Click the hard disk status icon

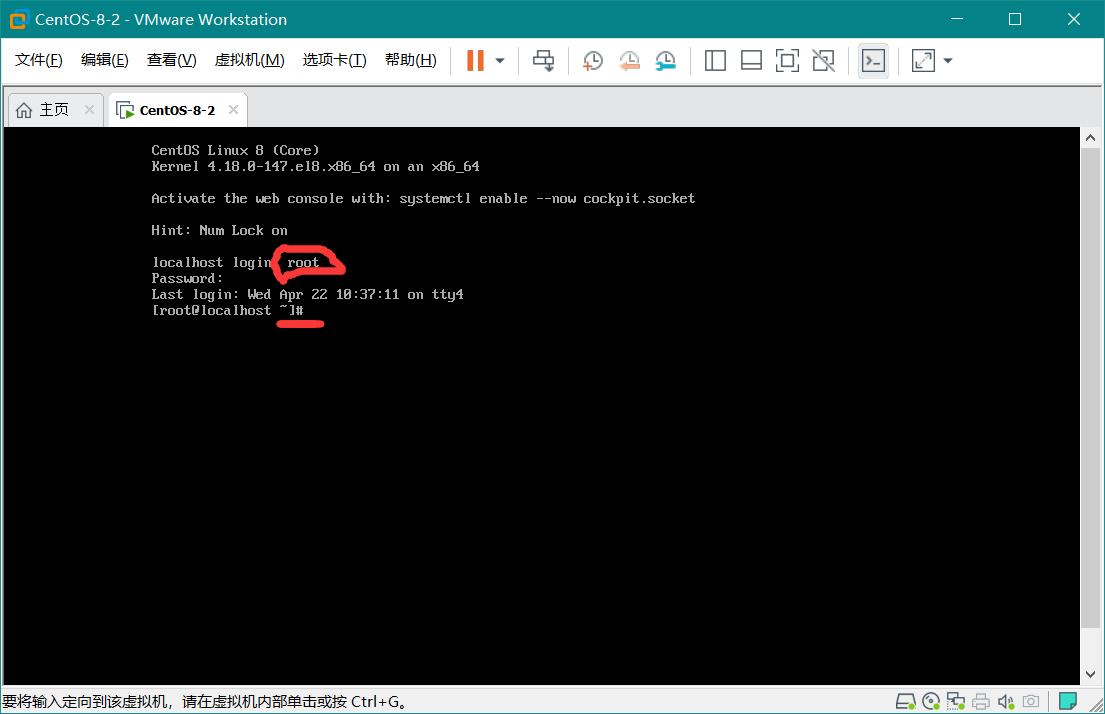coord(906,701)
